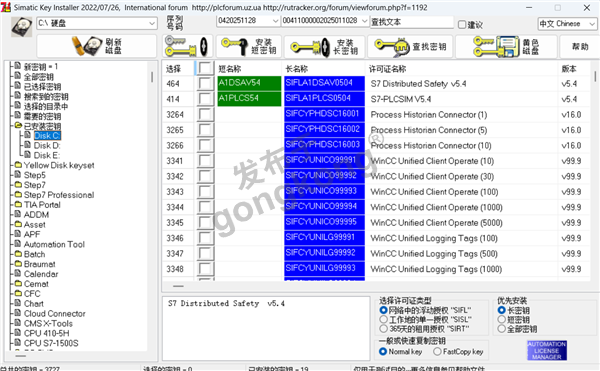Expand the Step7 folder
Image resolution: width=600 pixels, height=371 pixels.
[x=18, y=185]
